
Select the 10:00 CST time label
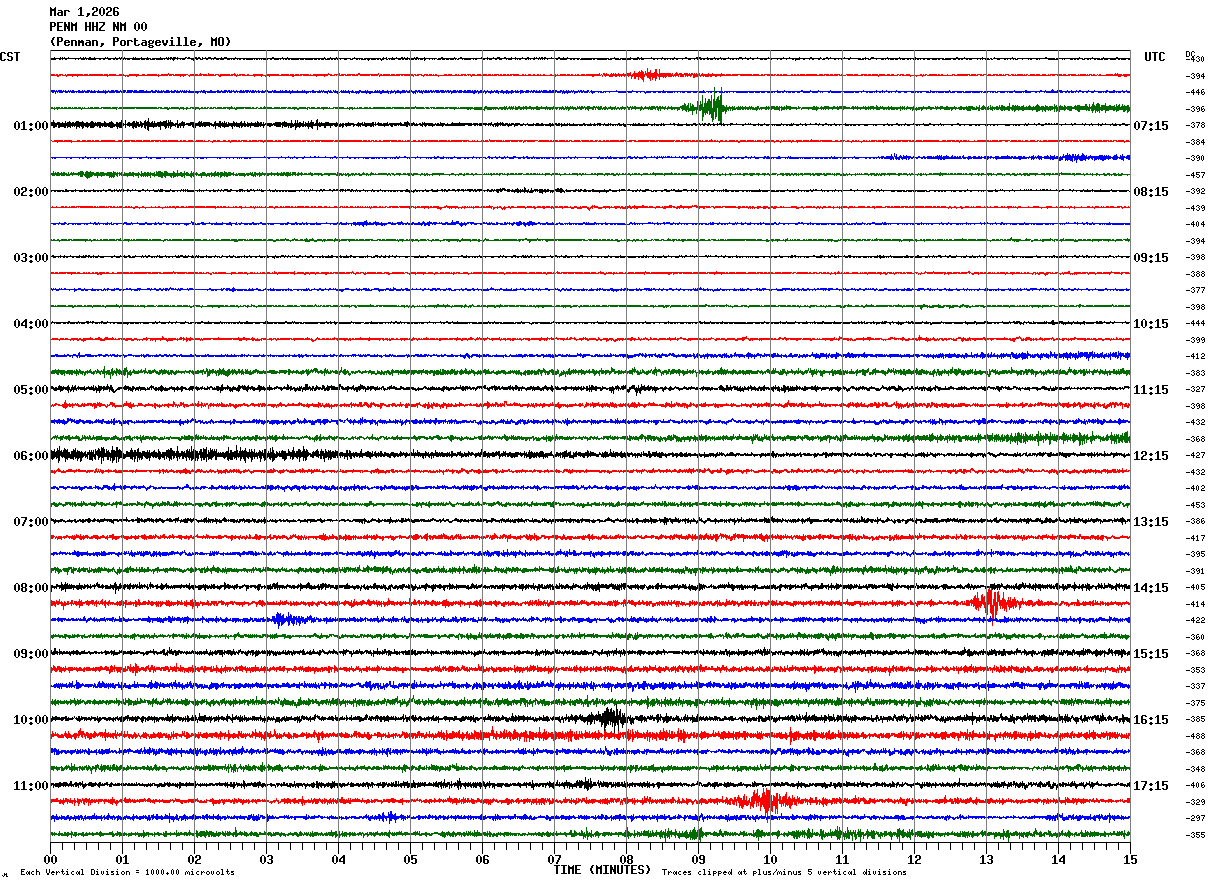pos(31,720)
